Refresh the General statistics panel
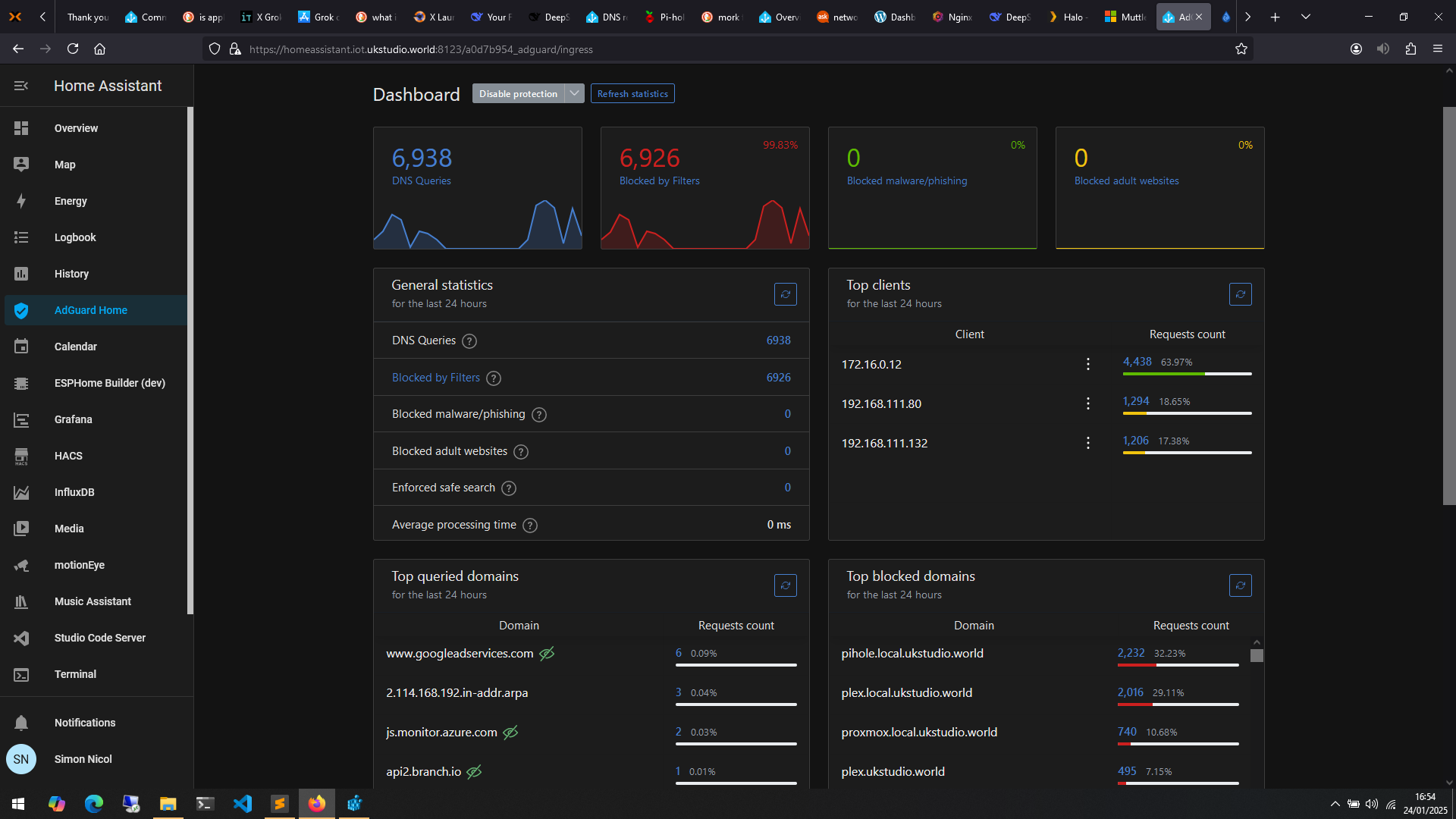The height and width of the screenshot is (819, 1456). pos(786,294)
